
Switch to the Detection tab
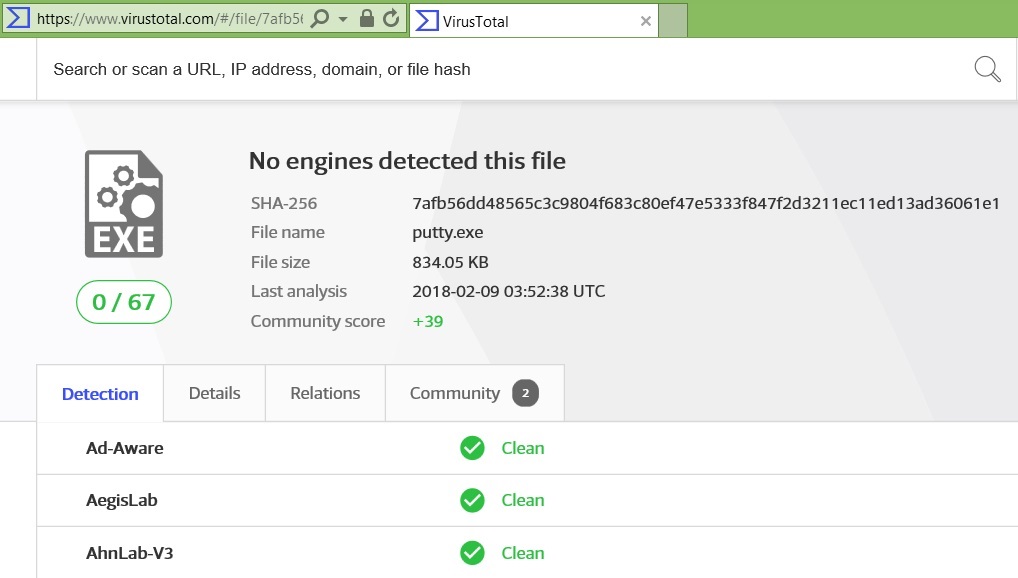[100, 394]
